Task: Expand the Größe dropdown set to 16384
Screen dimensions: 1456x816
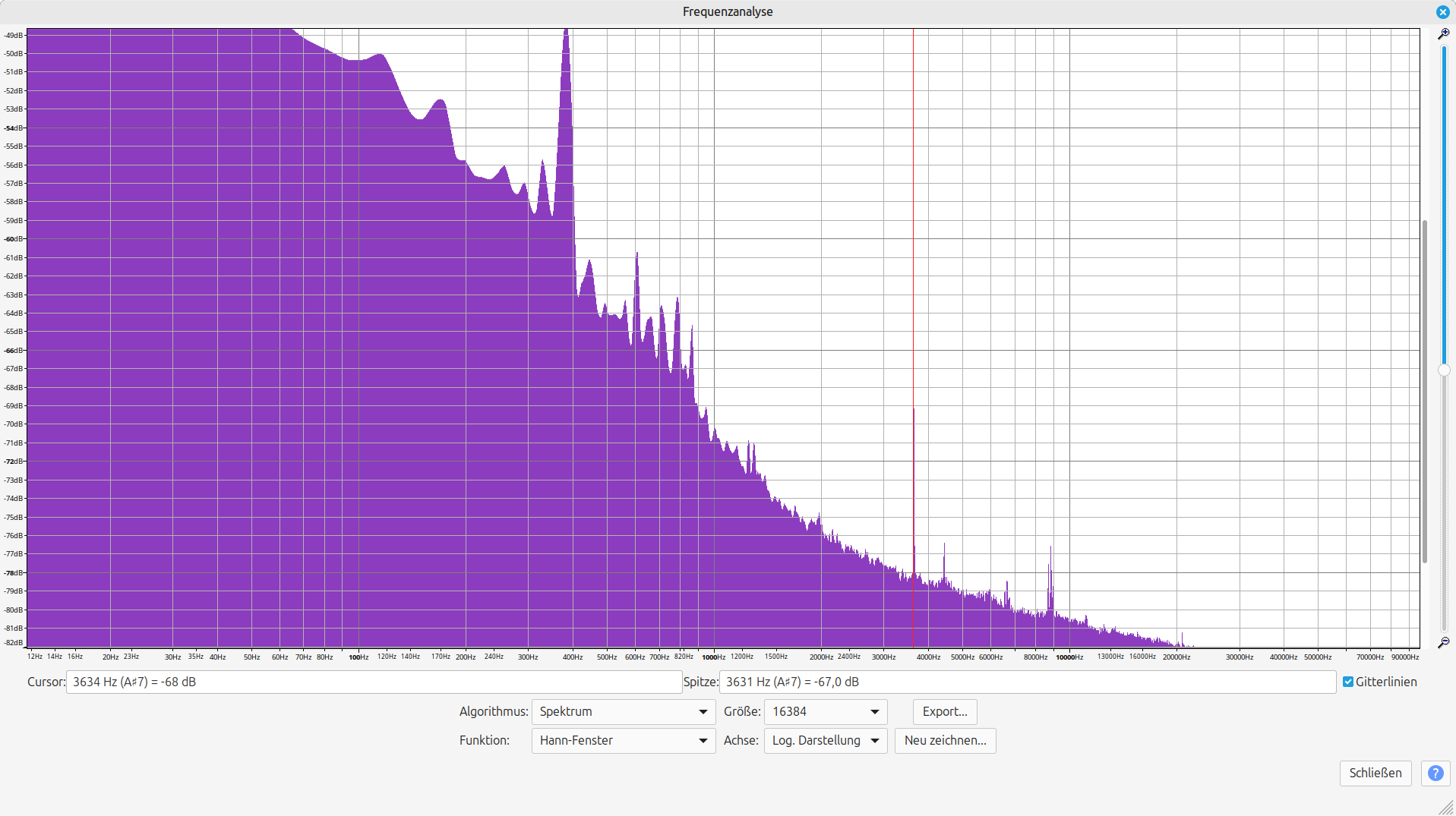Action: click(825, 711)
